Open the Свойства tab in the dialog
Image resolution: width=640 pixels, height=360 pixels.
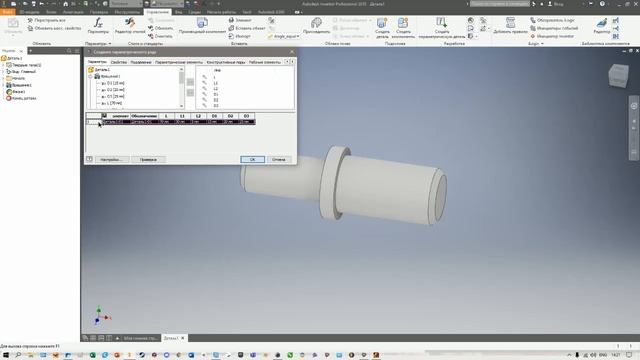[119, 62]
